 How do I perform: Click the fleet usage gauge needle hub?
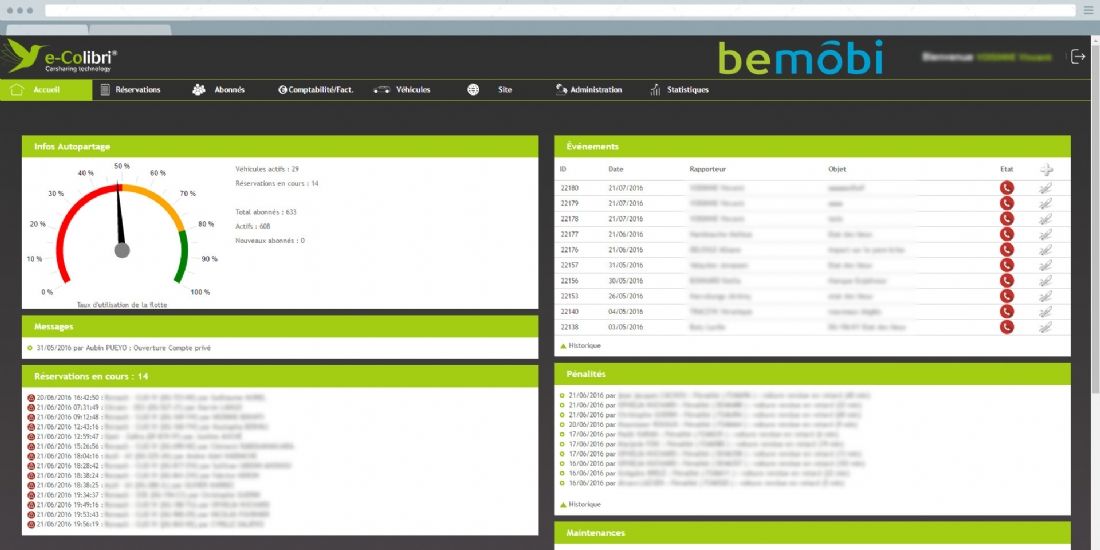(x=121, y=250)
